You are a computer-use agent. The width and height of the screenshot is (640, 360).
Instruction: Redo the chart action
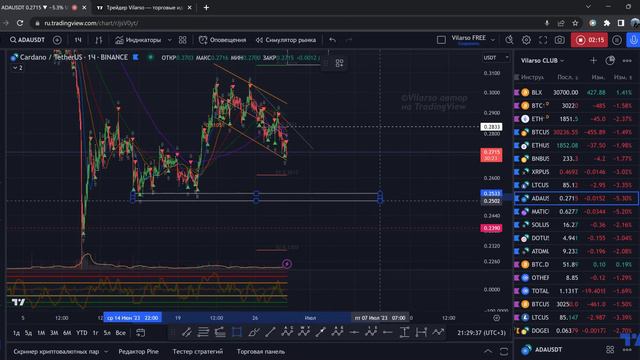pyautogui.click(x=349, y=40)
